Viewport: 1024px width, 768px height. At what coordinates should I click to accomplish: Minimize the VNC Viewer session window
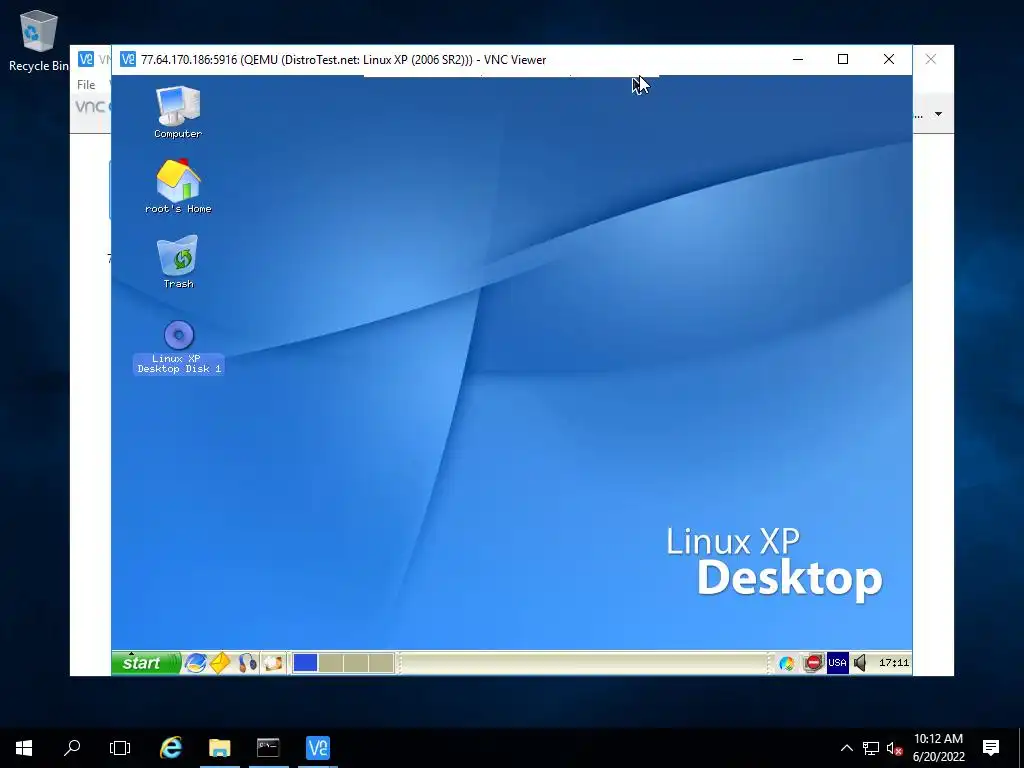tap(797, 59)
